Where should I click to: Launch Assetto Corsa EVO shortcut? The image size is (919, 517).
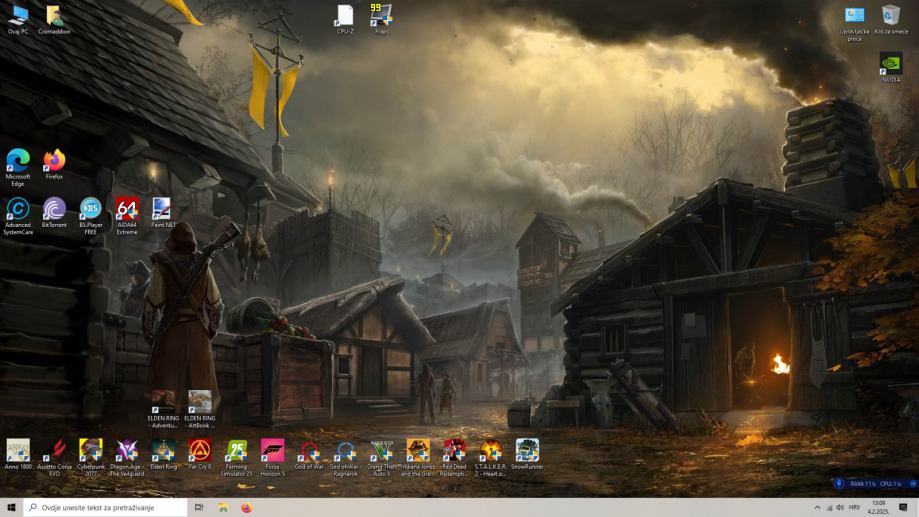pos(54,458)
